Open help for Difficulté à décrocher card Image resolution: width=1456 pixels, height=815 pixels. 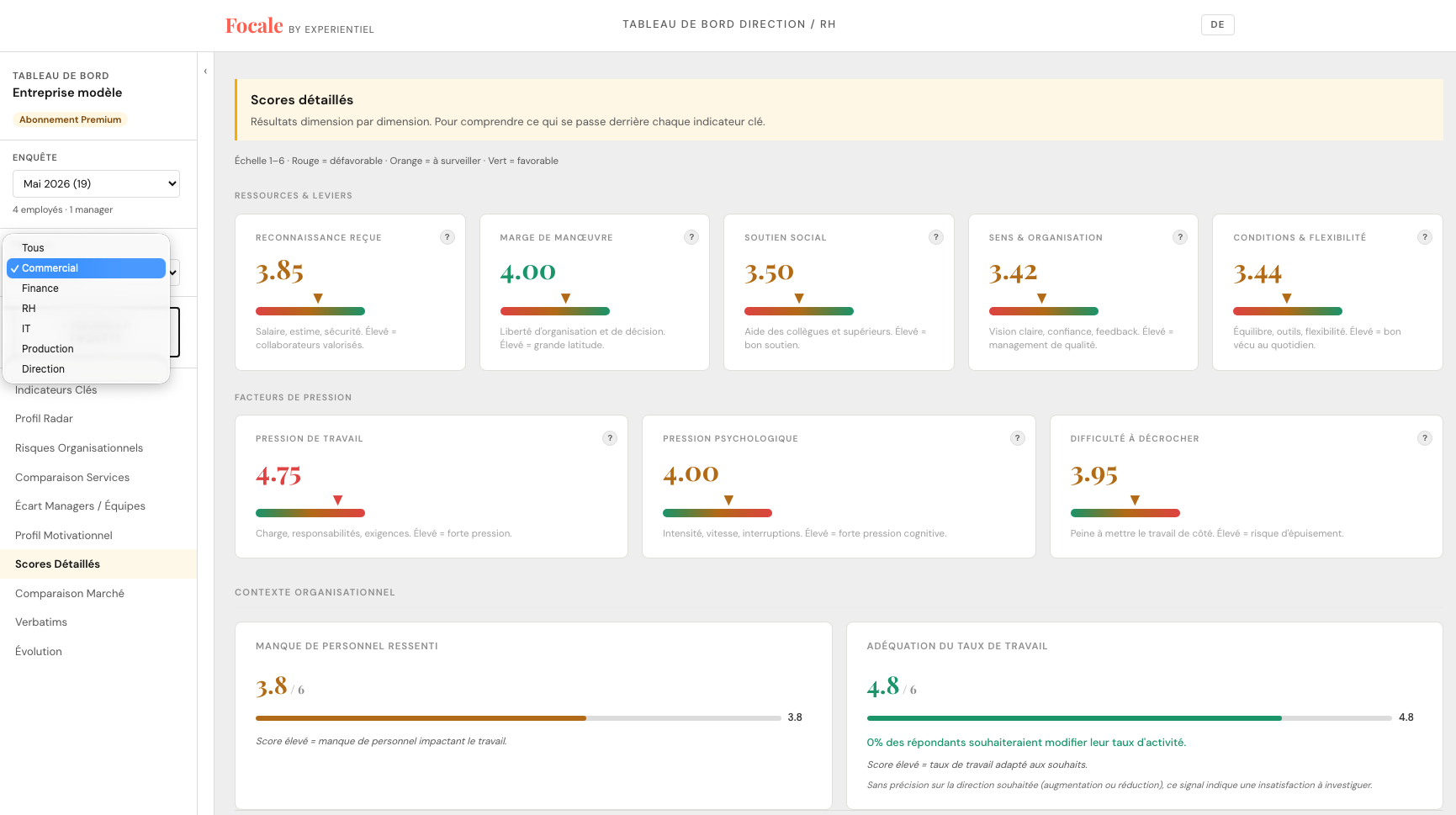[1425, 438]
